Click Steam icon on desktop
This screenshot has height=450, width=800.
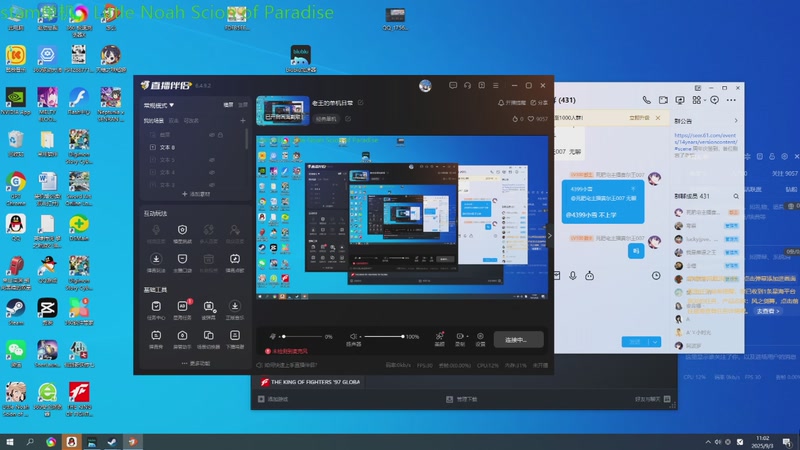(x=16, y=311)
